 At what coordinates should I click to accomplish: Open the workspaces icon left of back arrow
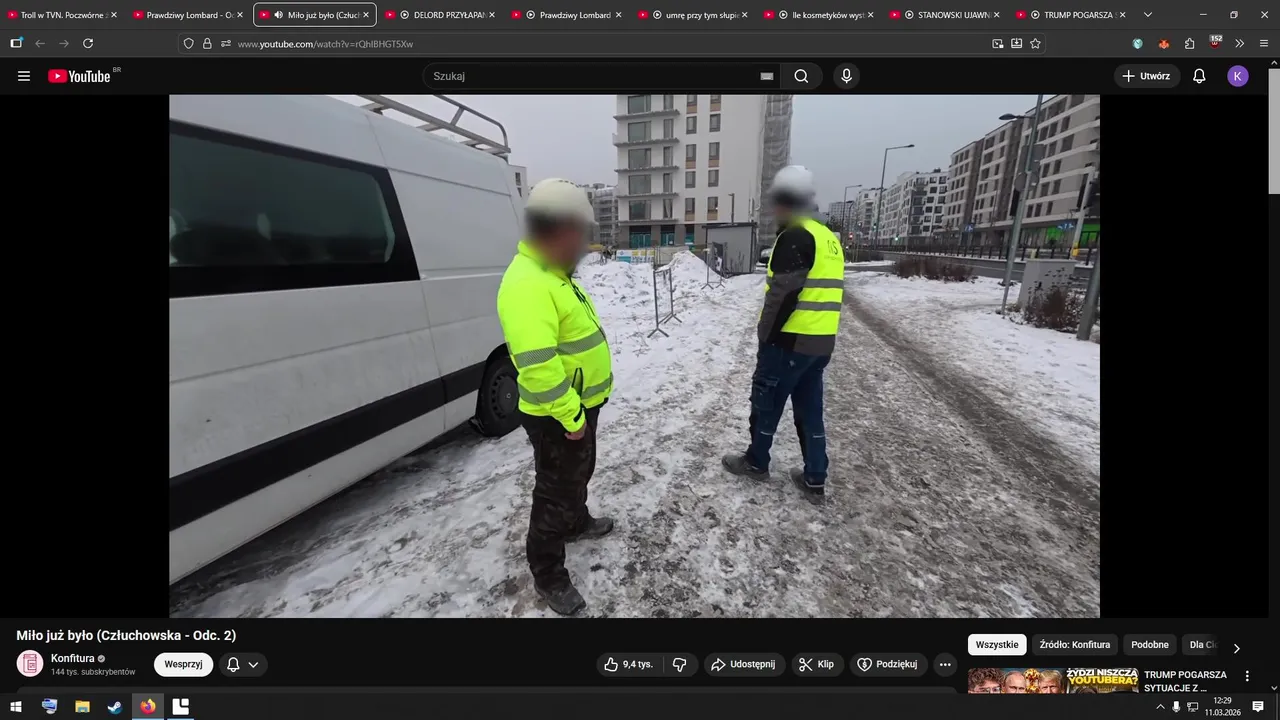tap(16, 43)
